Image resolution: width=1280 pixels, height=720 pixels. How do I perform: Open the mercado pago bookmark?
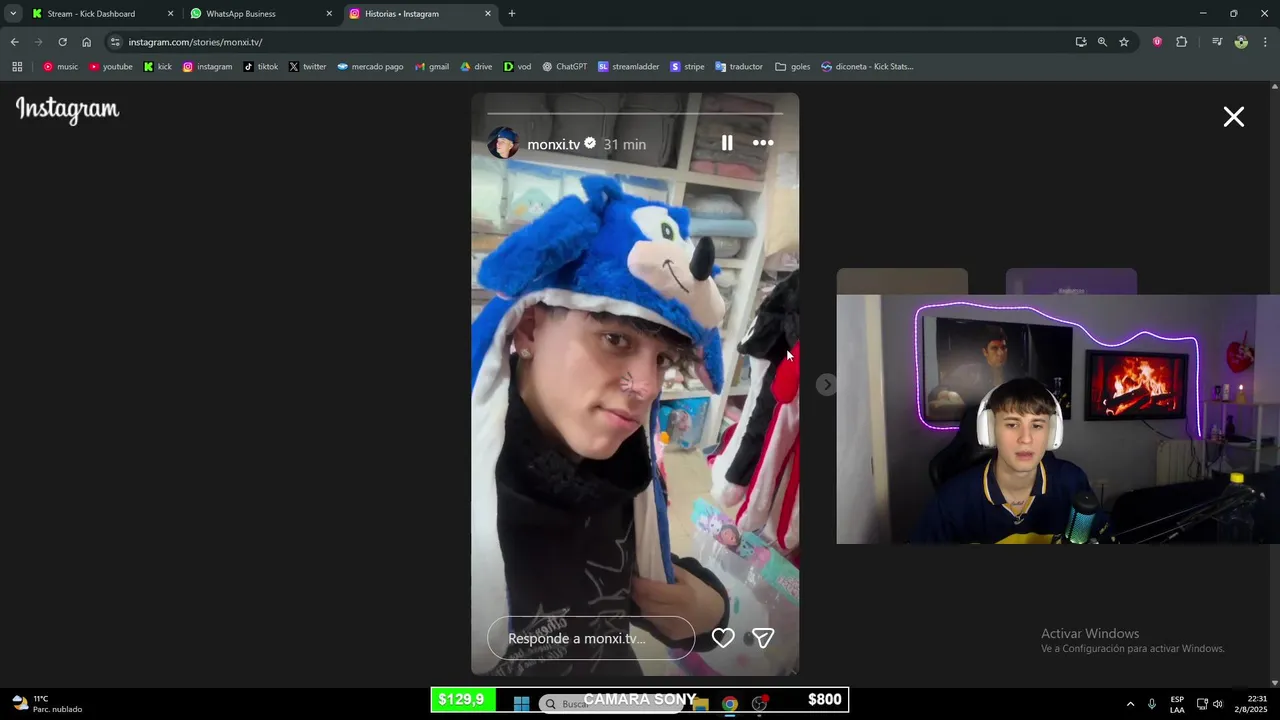pos(370,67)
